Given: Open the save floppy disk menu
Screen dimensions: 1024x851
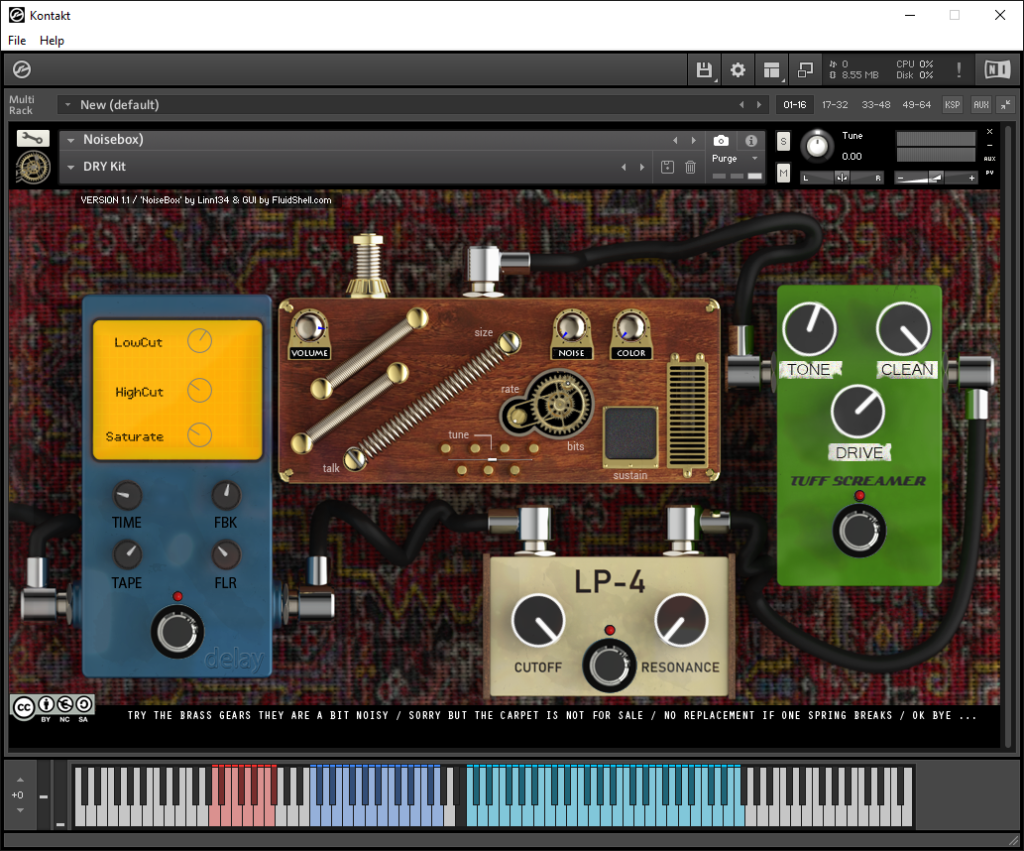Looking at the screenshot, I should [x=704, y=70].
